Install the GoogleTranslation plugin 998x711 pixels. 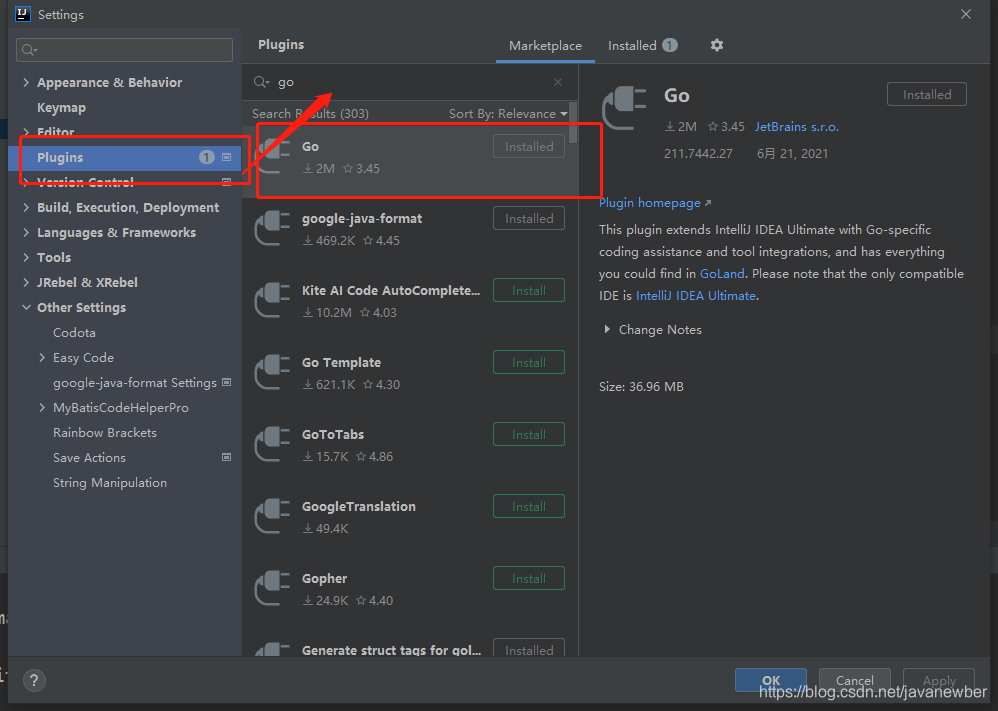[529, 506]
